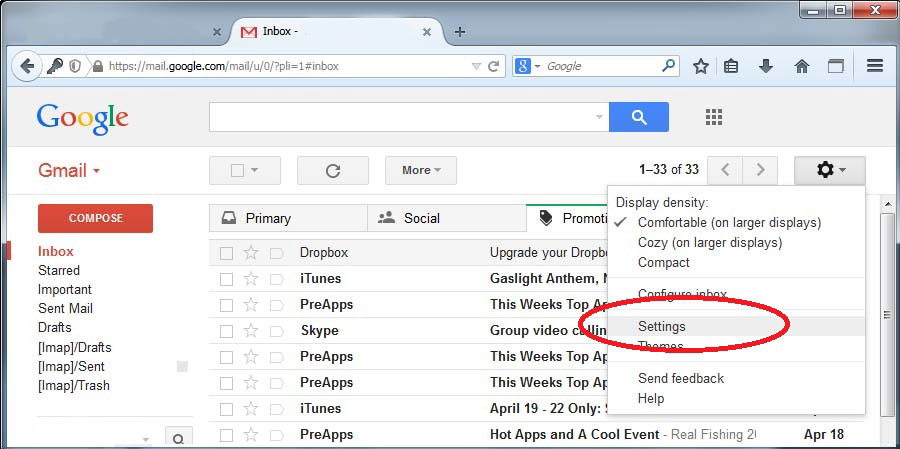The height and width of the screenshot is (449, 900).
Task: Click the page scrollbar up arrow
Action: coord(887,204)
